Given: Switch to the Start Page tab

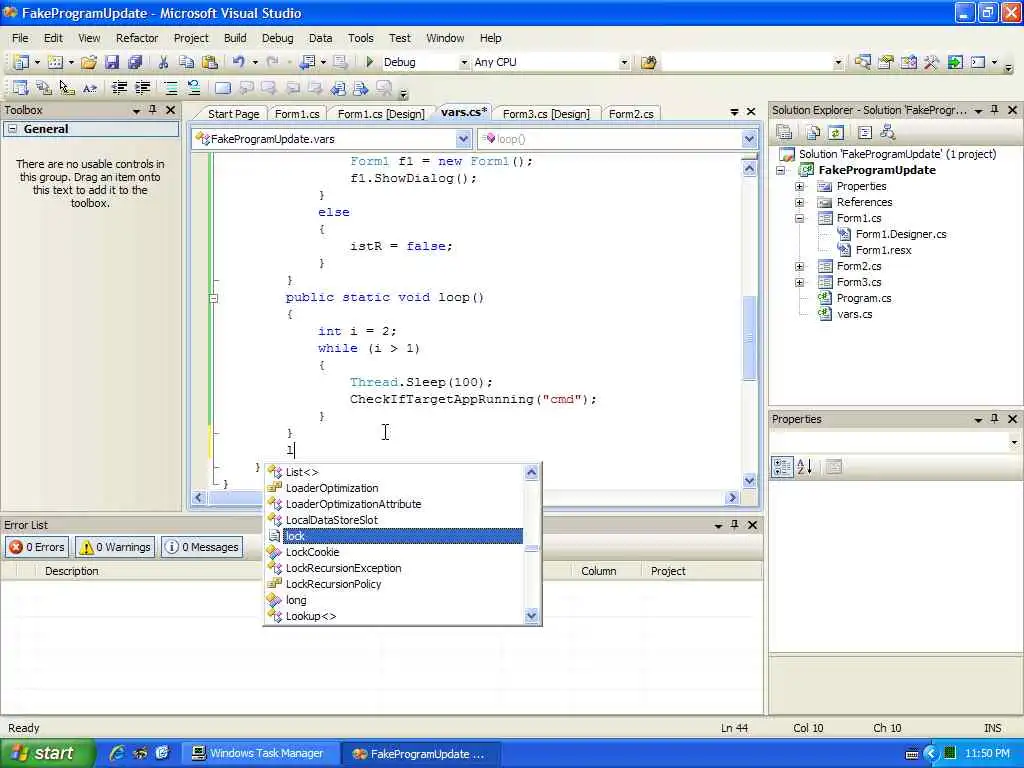Looking at the screenshot, I should (233, 114).
